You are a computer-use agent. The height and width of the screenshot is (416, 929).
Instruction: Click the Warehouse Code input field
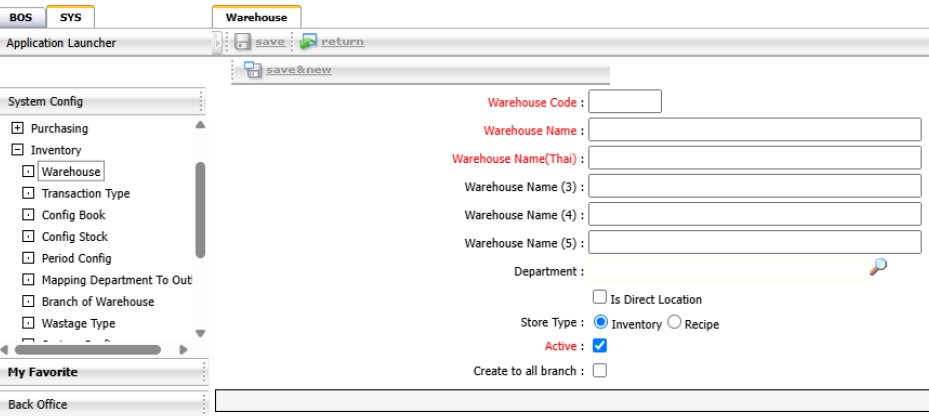(x=625, y=102)
